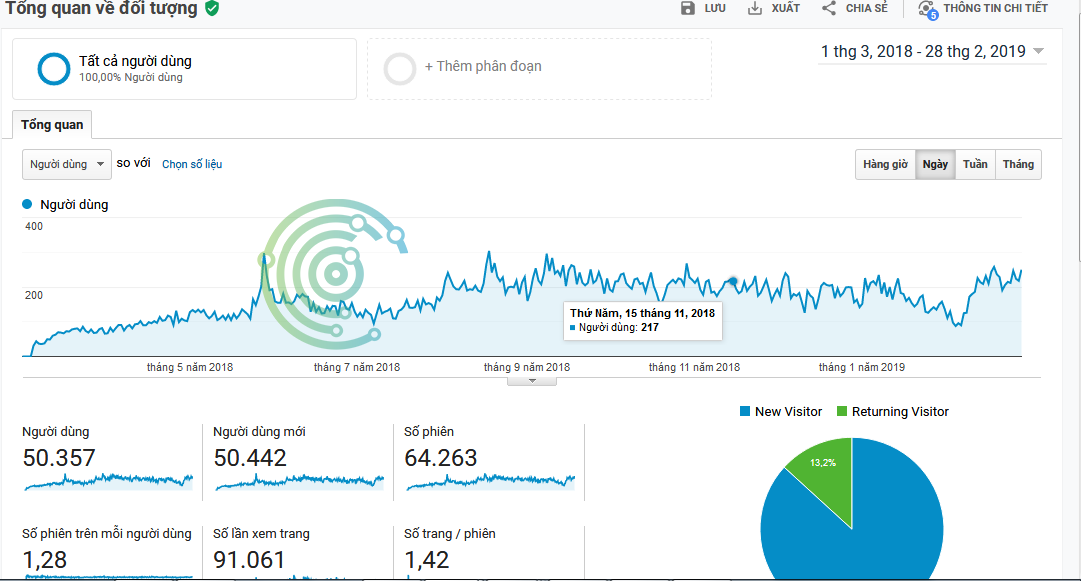Viewport: 1081px width, 581px height.
Task: Click the Tổng quan về đối tượng page title
Action: pos(101,8)
